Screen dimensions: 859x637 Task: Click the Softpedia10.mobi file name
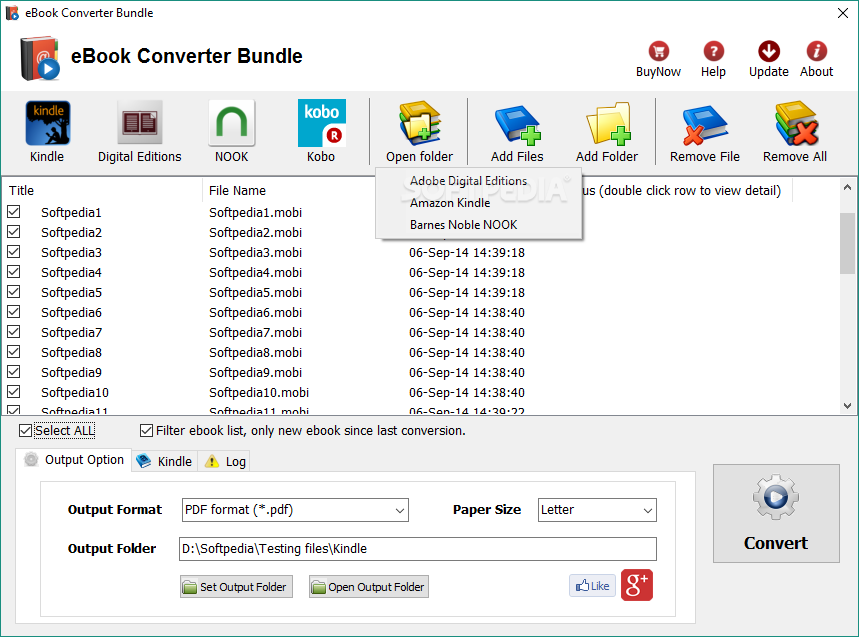click(259, 392)
